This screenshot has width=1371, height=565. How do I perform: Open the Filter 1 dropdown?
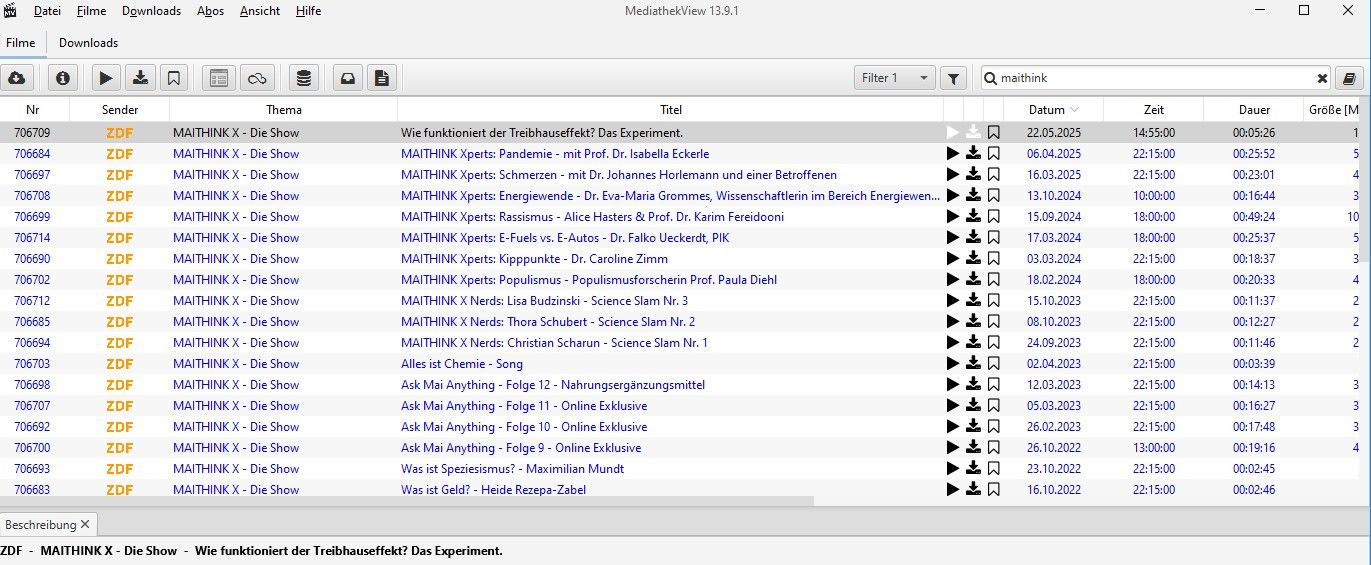pyautogui.click(x=895, y=78)
